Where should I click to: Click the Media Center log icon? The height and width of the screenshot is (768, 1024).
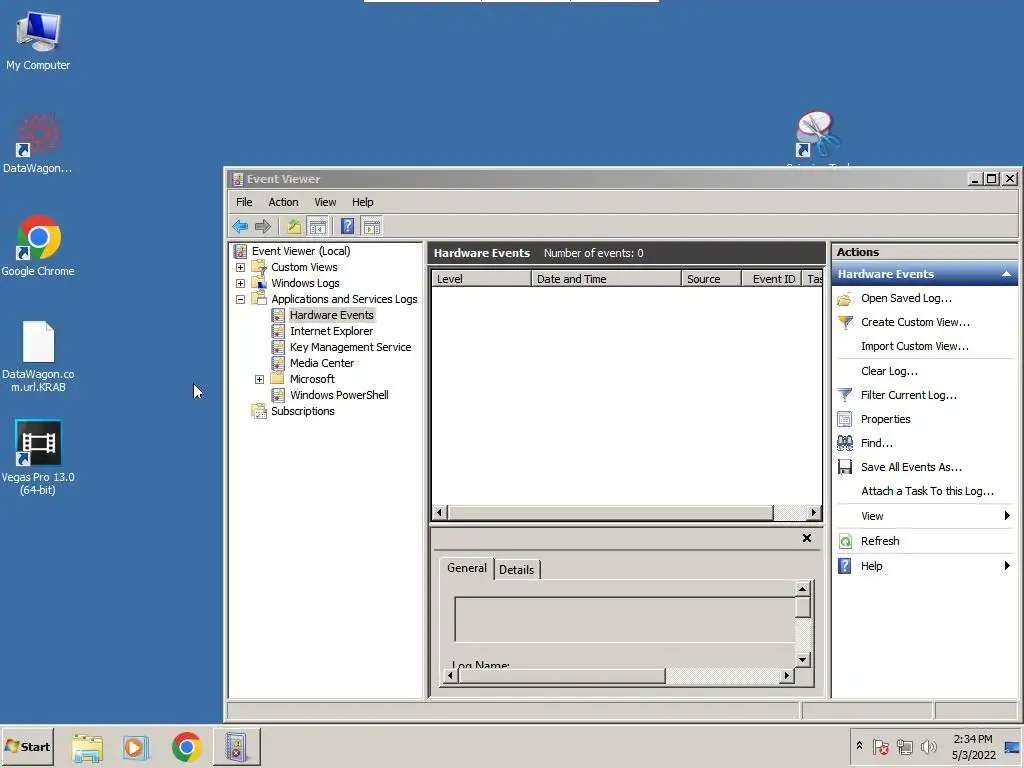(278, 363)
